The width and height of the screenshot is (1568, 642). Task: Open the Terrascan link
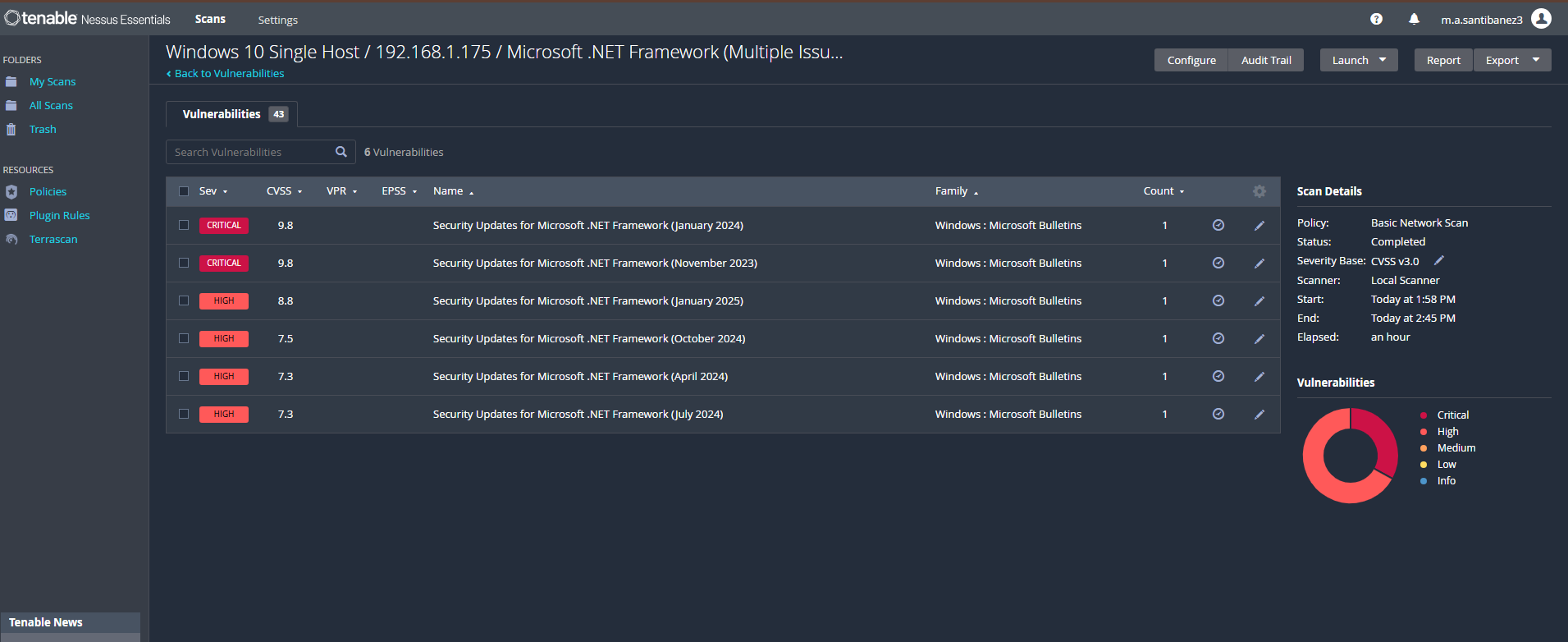[53, 239]
